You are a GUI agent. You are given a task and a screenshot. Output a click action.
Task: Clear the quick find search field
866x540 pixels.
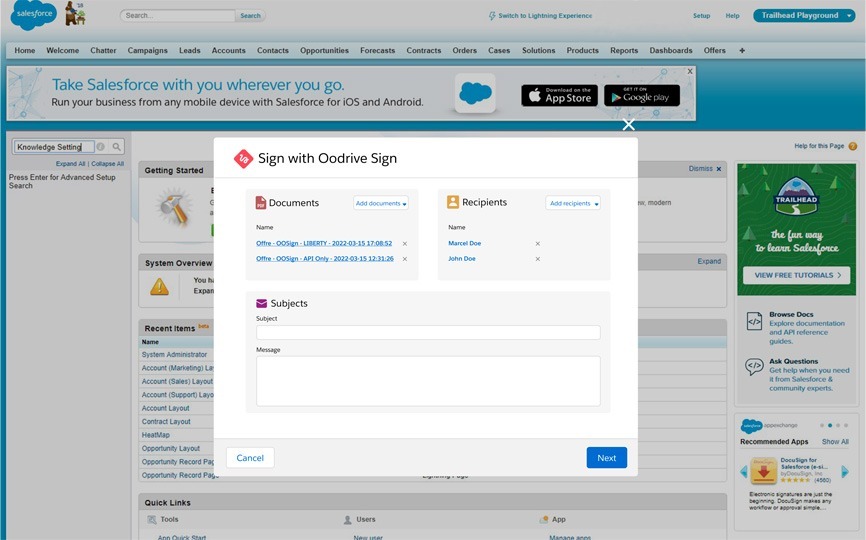pos(101,147)
